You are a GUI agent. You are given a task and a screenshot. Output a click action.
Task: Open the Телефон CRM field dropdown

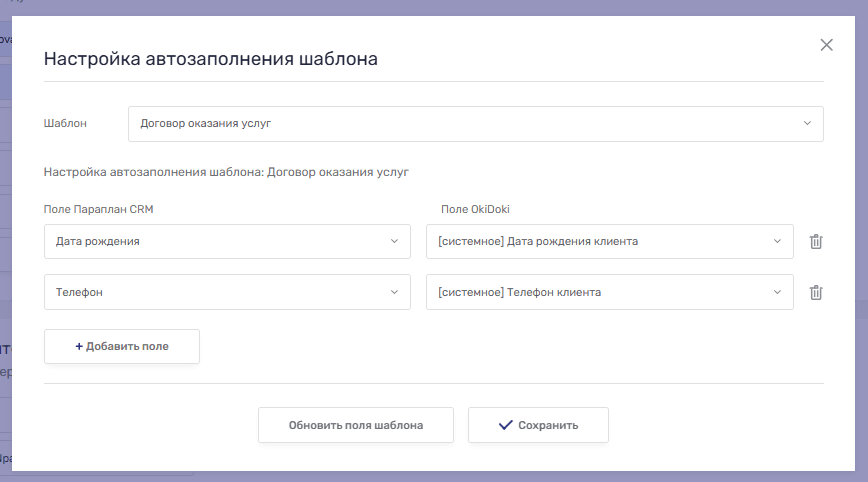228,292
